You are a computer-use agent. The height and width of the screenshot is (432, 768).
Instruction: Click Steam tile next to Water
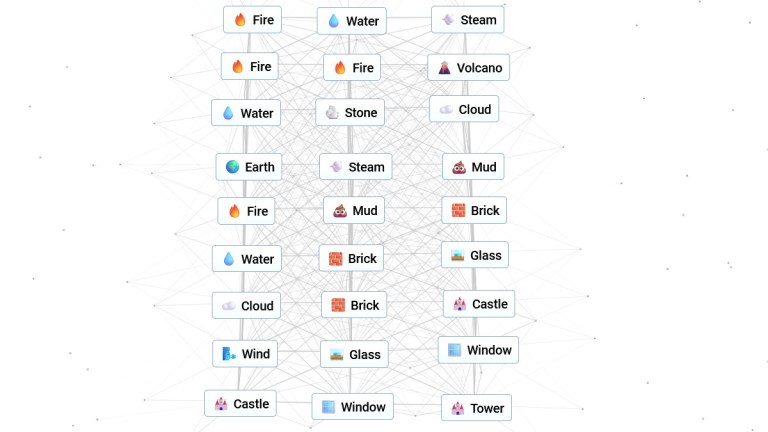(468, 20)
